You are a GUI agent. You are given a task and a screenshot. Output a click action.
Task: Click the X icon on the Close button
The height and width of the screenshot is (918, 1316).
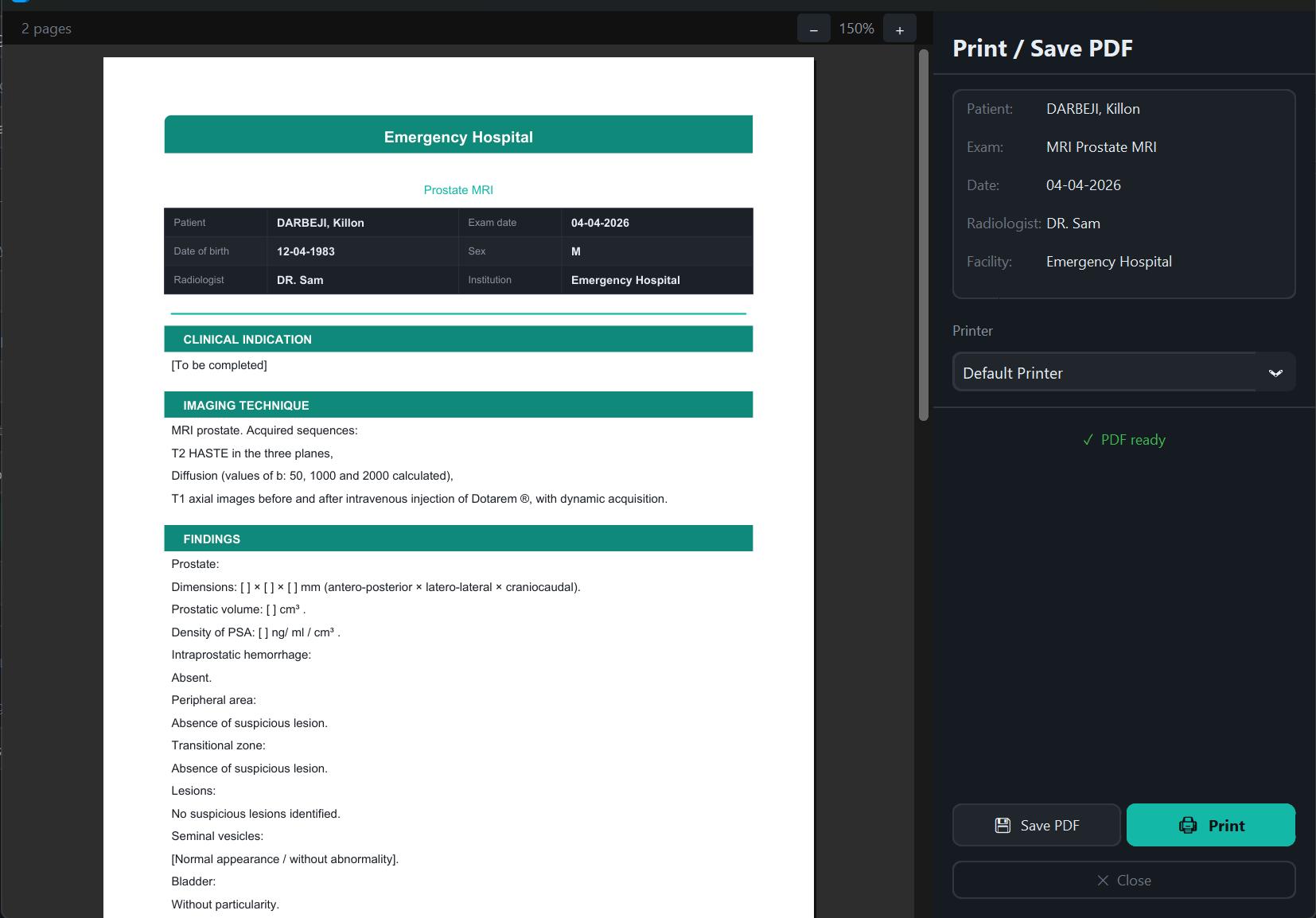1102,880
